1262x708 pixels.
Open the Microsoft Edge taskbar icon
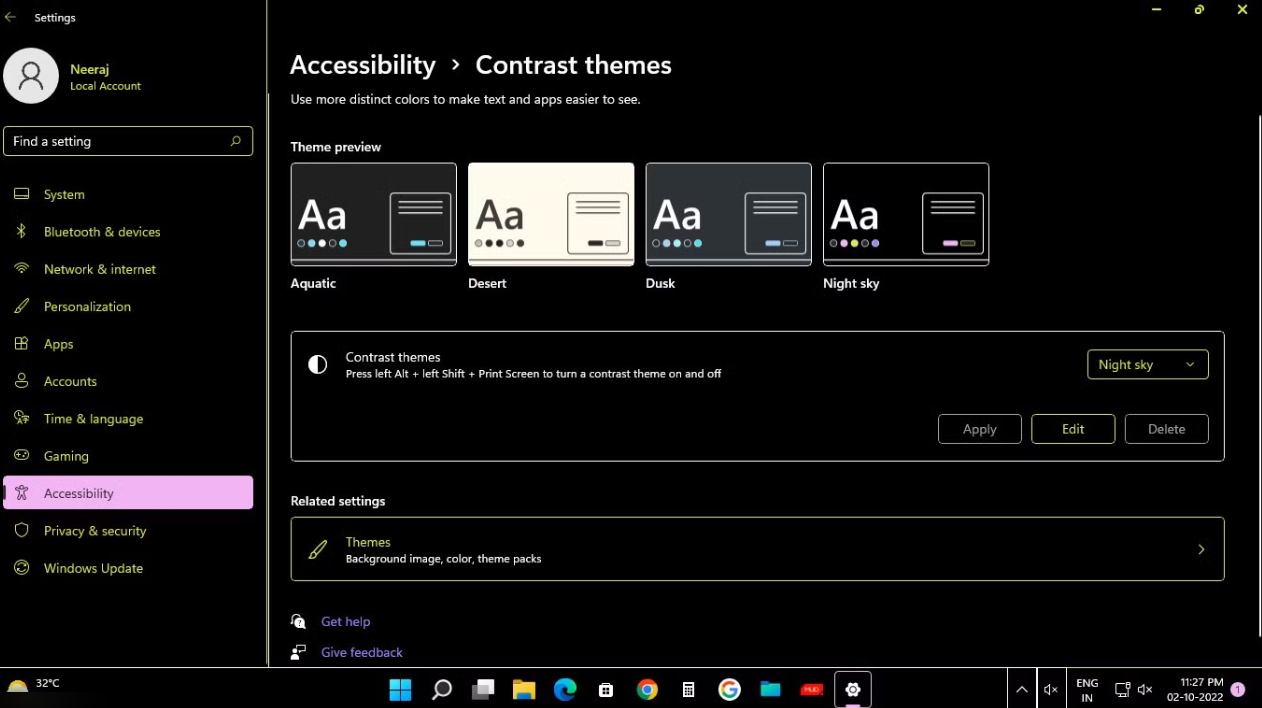565,689
